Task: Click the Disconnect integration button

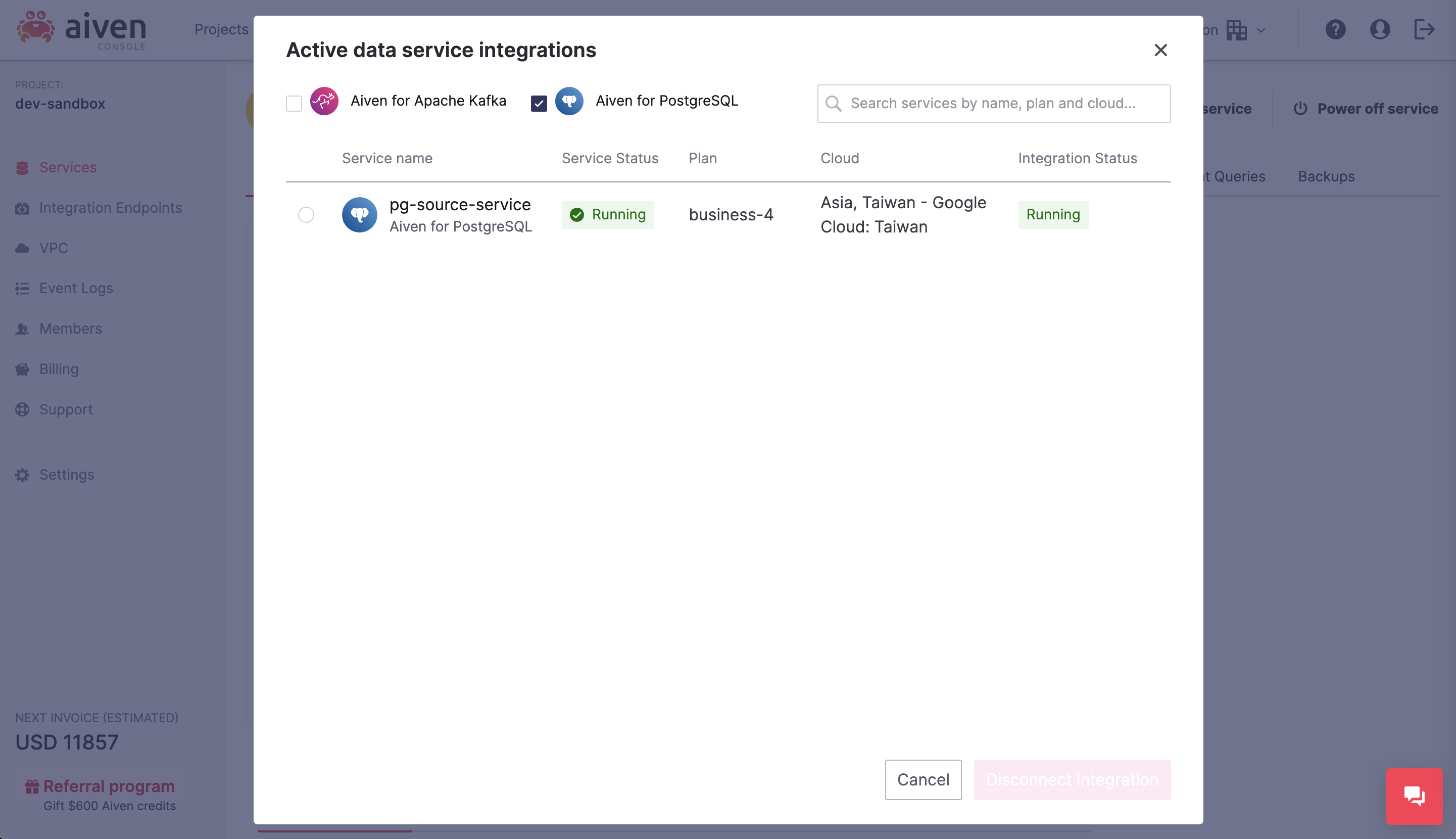Action: tap(1072, 780)
